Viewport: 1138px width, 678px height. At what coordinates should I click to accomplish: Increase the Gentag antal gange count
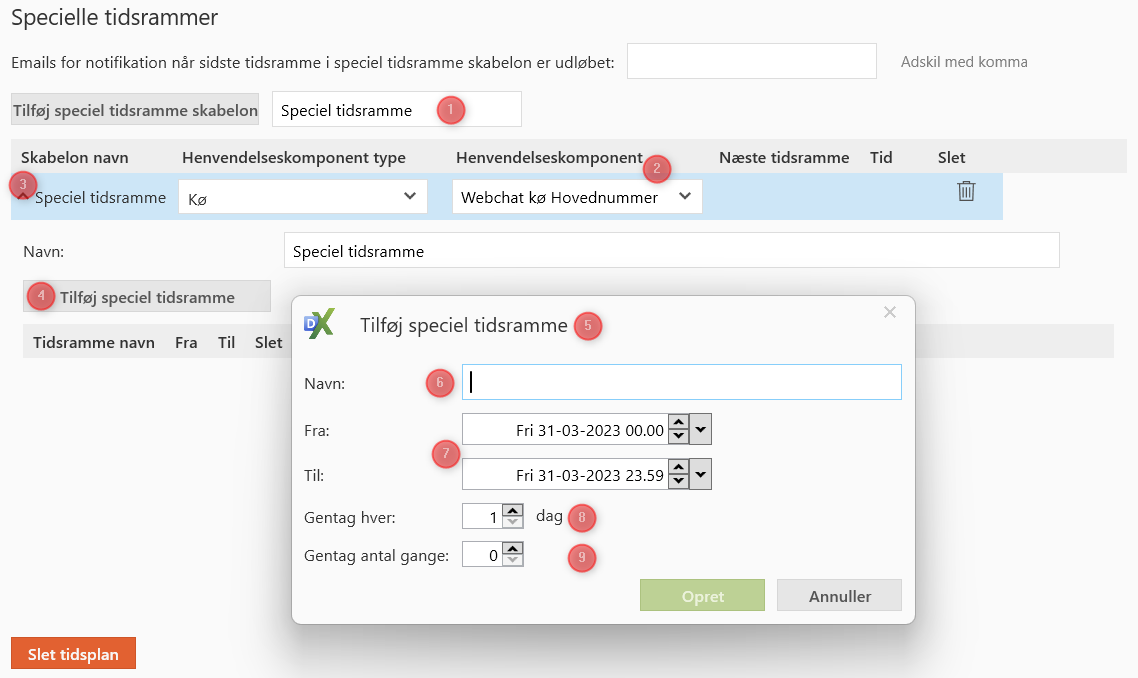pos(513,548)
